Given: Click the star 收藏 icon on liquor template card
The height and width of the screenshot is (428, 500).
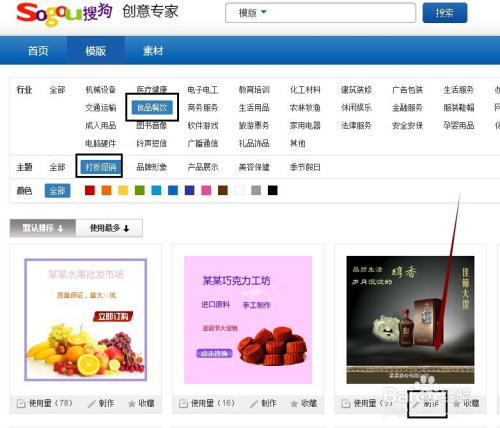Looking at the screenshot, I should pos(456,404).
